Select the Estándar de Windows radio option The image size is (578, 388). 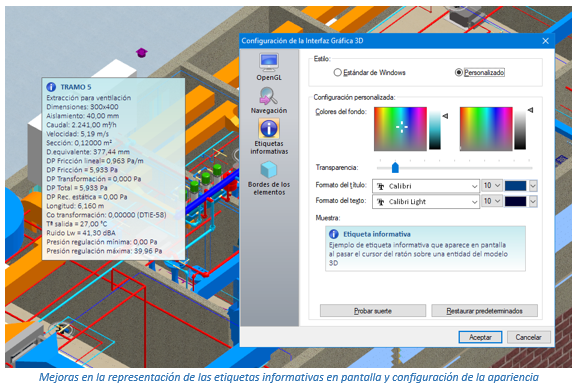tap(337, 73)
